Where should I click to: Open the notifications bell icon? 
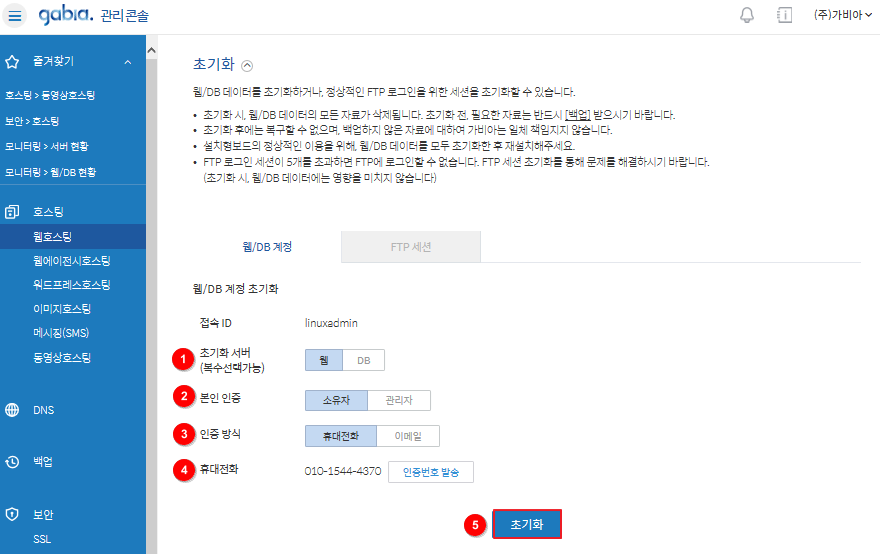(746, 15)
